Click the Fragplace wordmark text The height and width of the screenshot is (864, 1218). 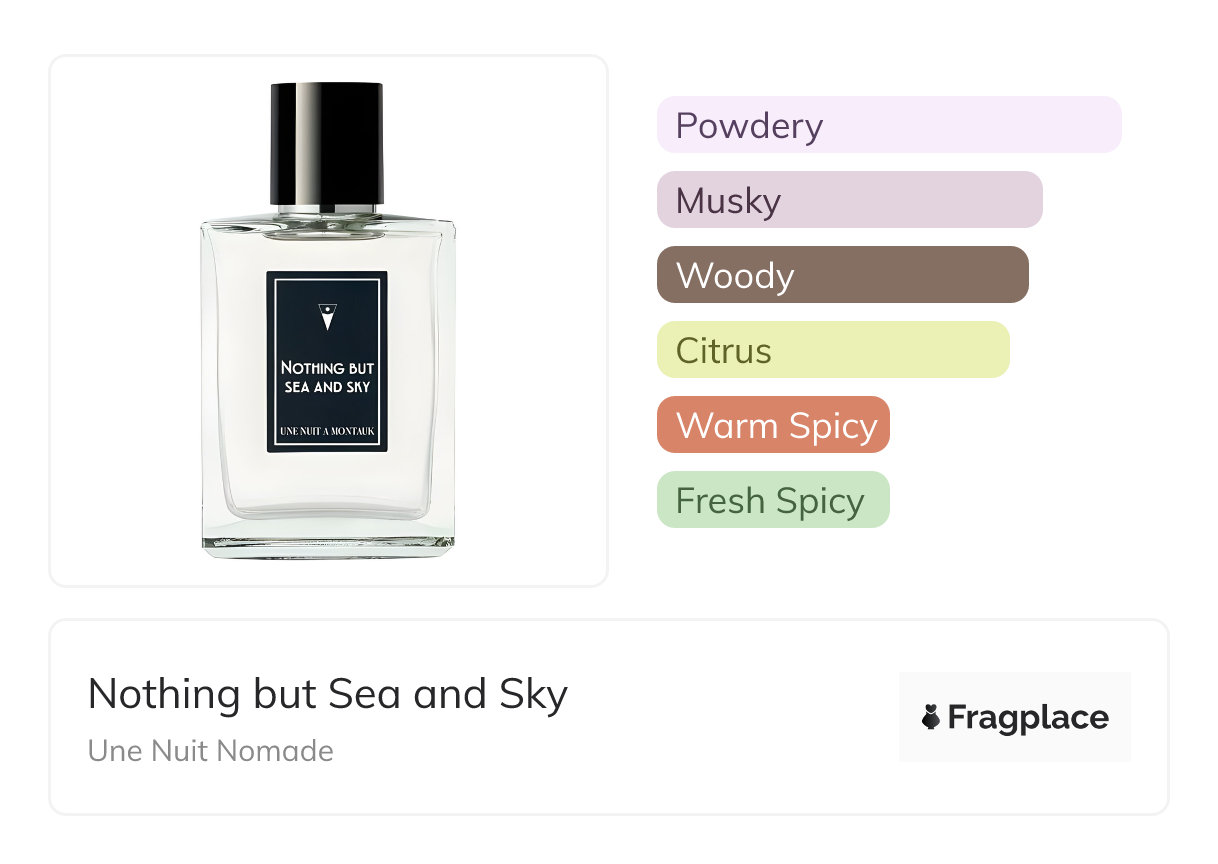point(1028,718)
